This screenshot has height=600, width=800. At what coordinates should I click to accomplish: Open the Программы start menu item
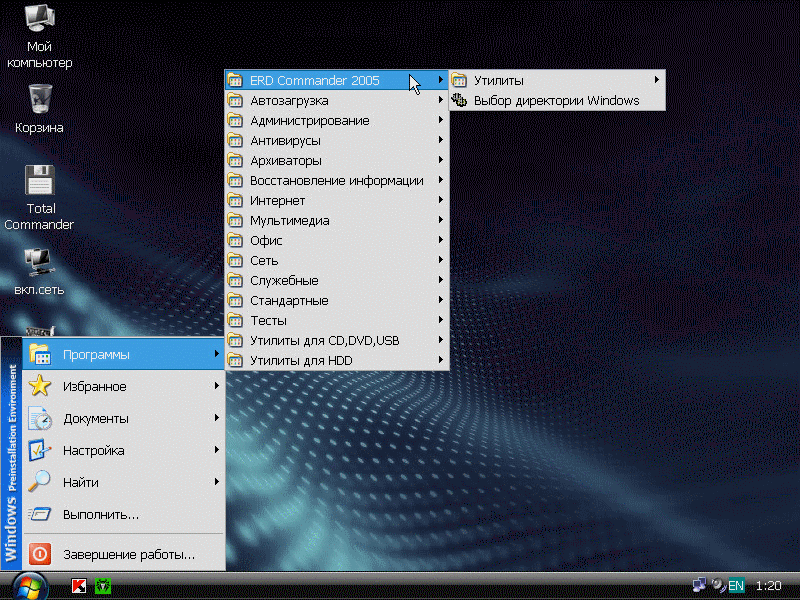click(x=123, y=354)
